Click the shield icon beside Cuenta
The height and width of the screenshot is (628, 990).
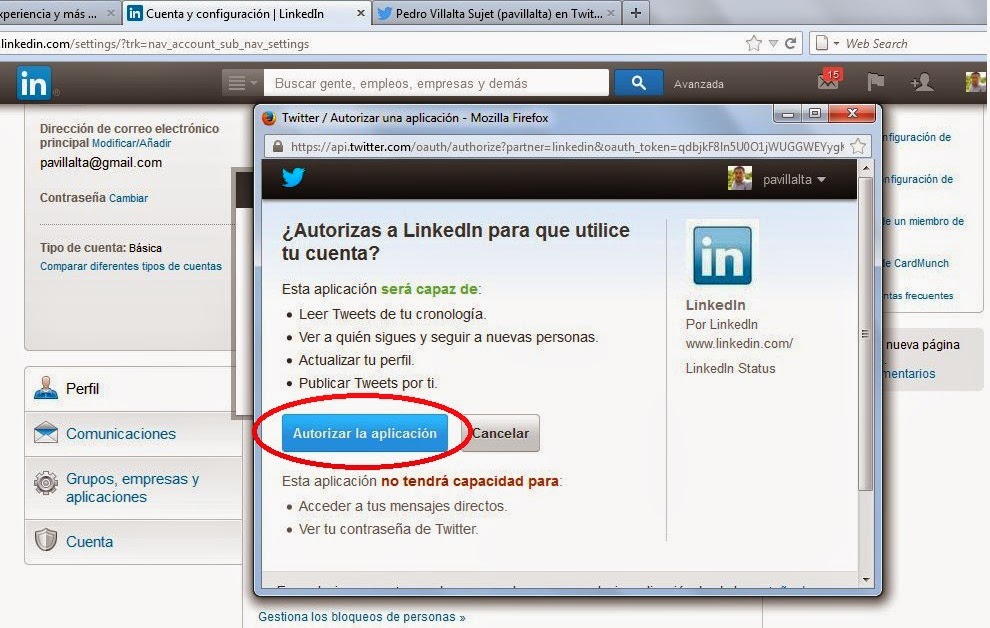click(x=45, y=540)
